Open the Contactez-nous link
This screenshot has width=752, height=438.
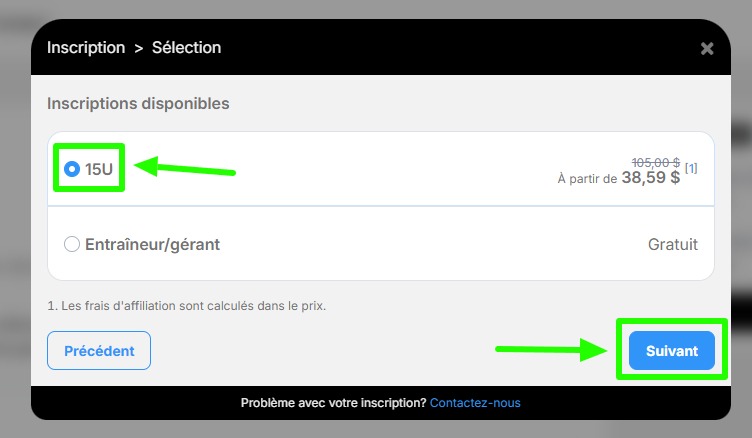click(x=475, y=403)
